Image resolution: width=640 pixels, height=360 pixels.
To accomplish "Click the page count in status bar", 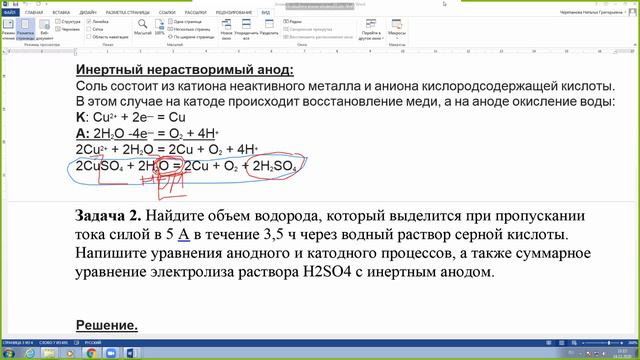I will [18, 343].
